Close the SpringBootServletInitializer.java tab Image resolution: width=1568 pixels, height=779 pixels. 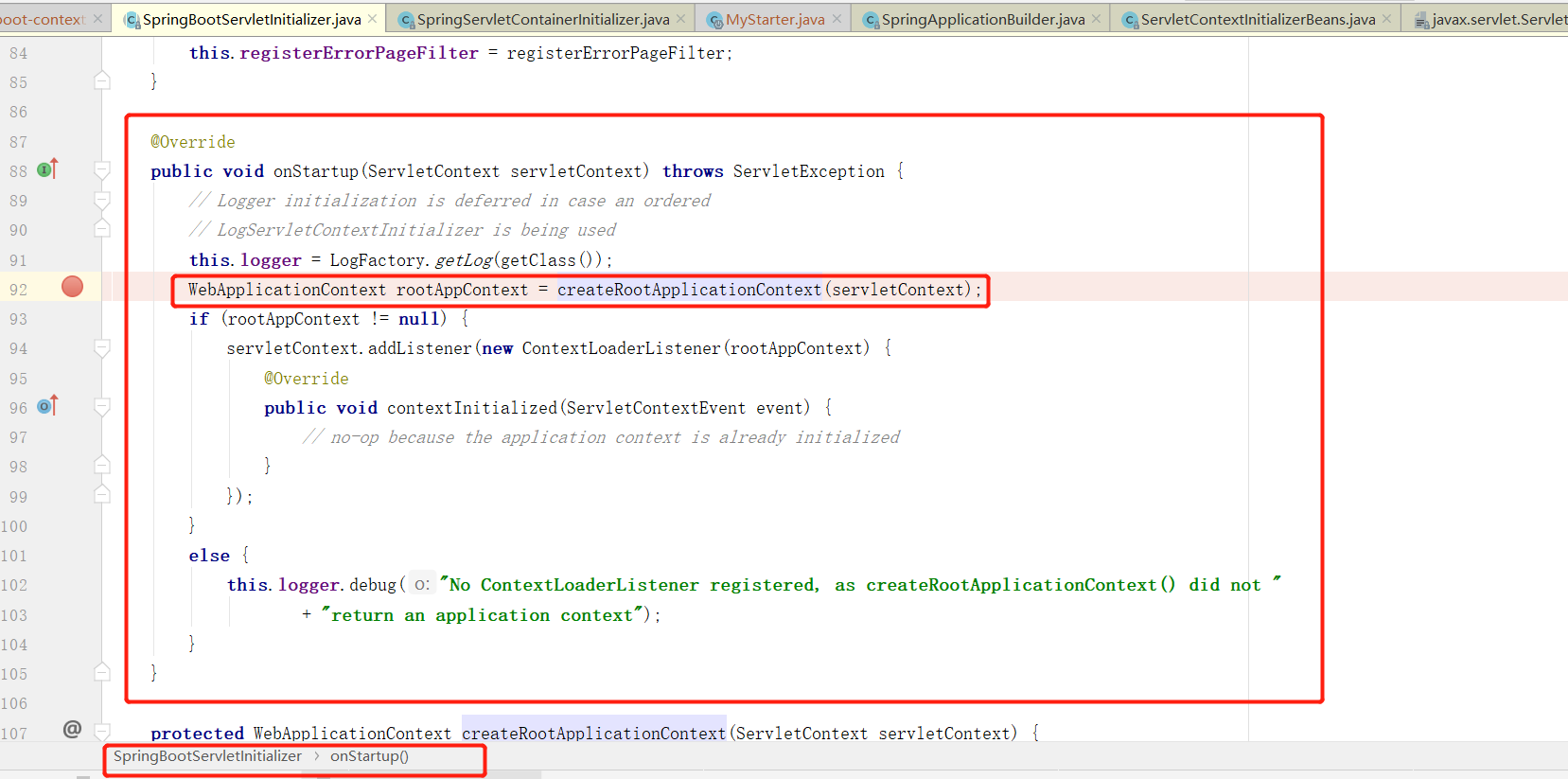coord(373,19)
